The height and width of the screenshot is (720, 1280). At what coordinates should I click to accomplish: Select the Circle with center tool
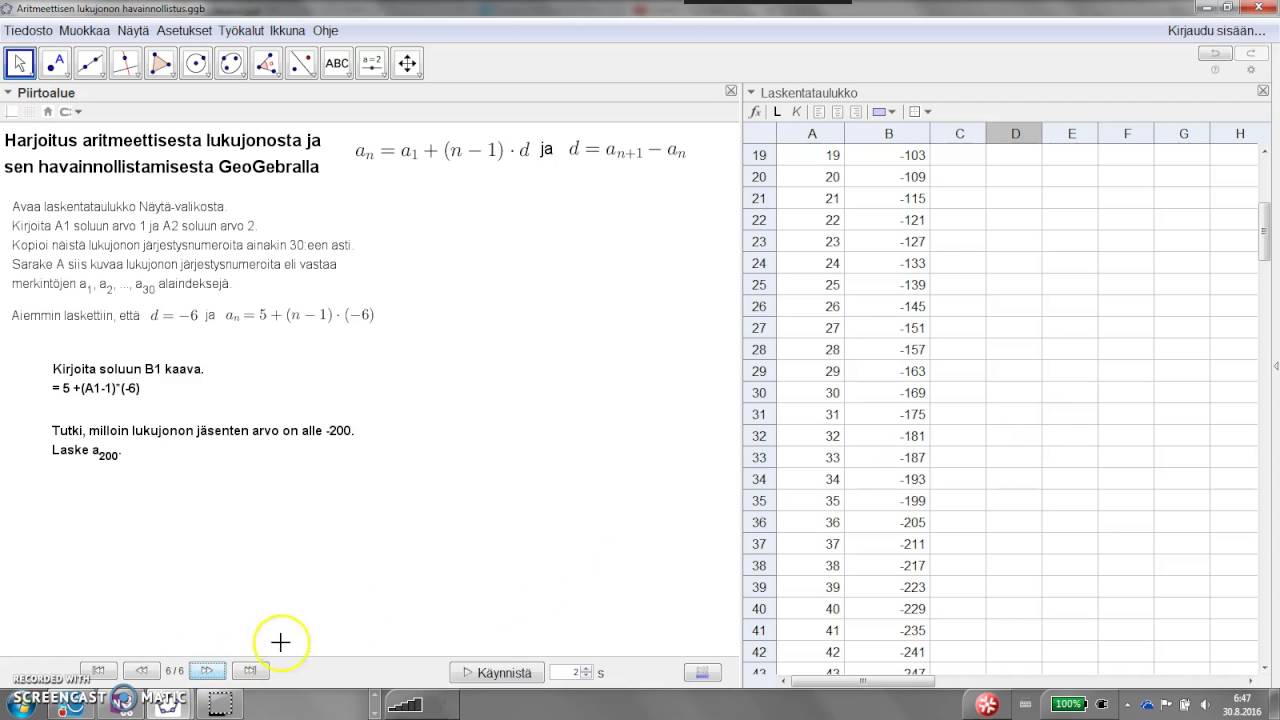[x=196, y=63]
